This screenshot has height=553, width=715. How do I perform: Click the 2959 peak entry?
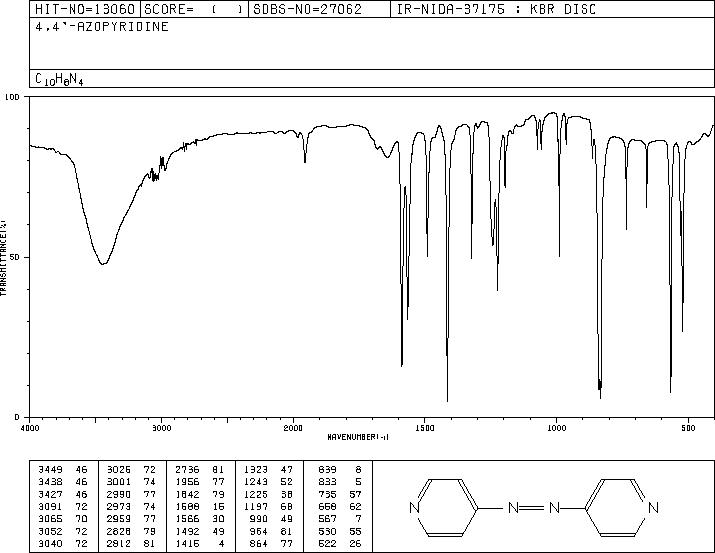119,519
